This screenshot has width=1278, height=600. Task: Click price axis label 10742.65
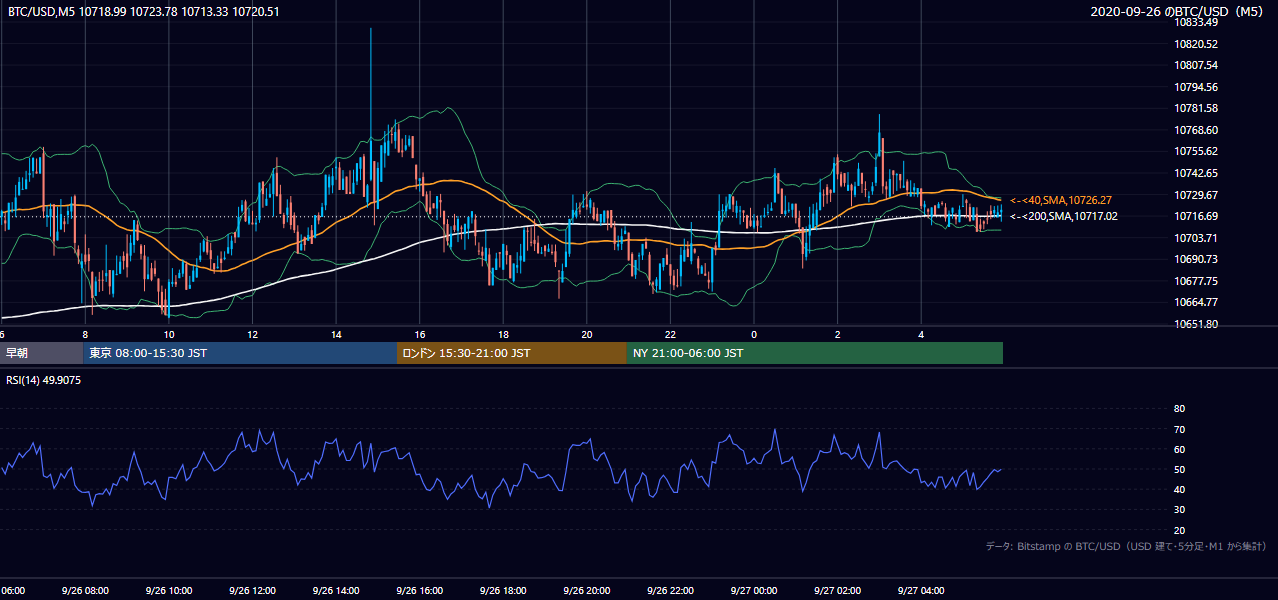pyautogui.click(x=1196, y=173)
